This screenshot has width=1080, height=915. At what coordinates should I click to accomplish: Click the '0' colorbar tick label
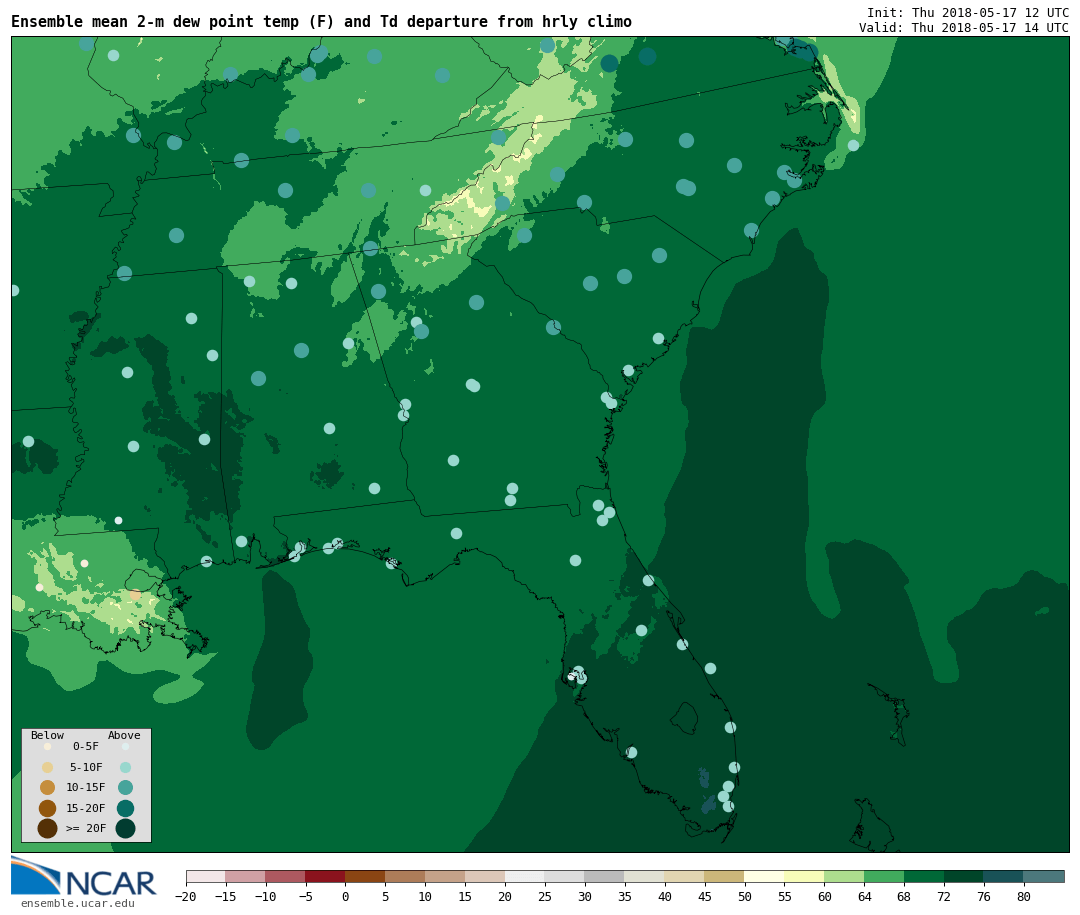[346, 896]
